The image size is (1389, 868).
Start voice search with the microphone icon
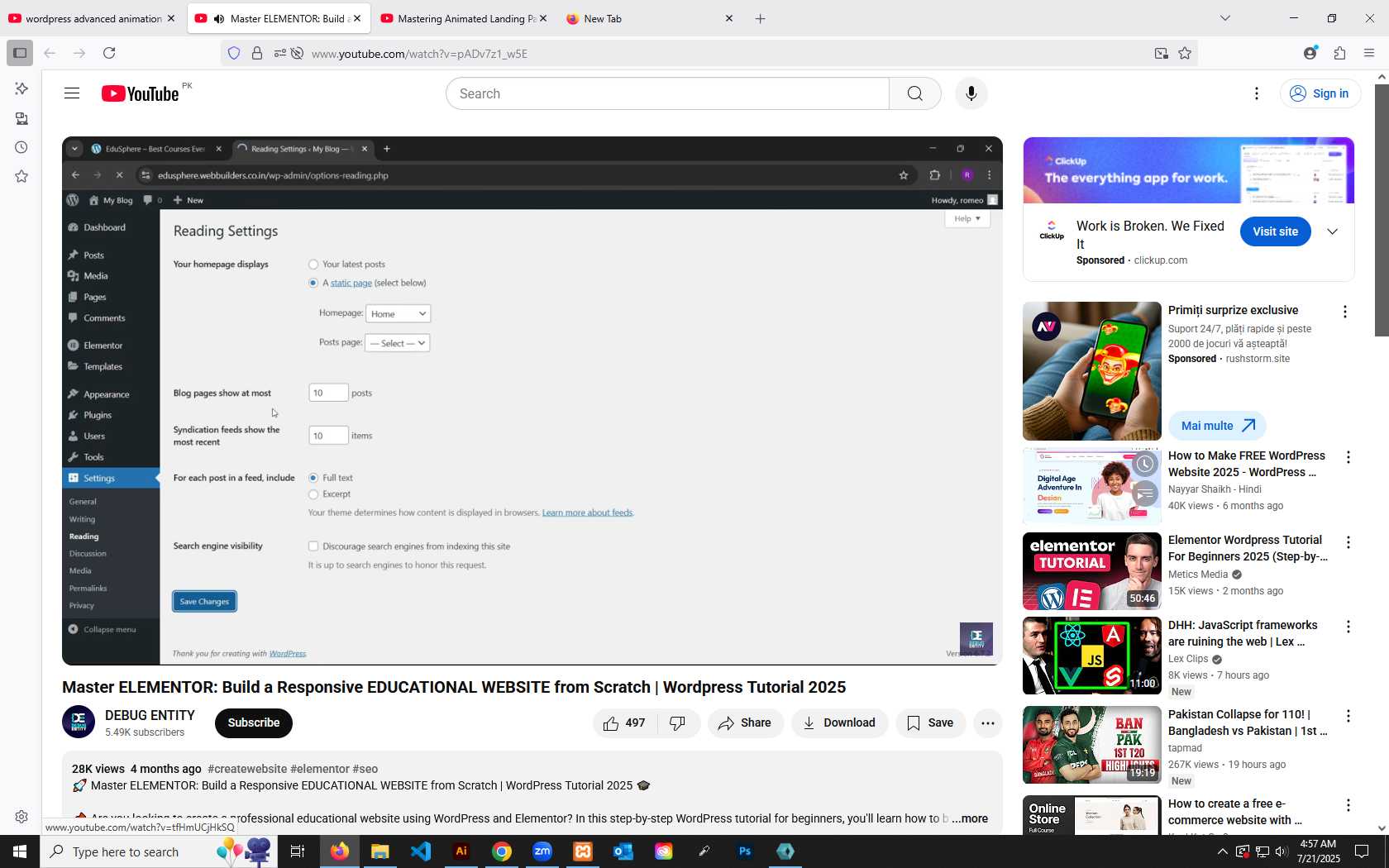pyautogui.click(x=971, y=93)
